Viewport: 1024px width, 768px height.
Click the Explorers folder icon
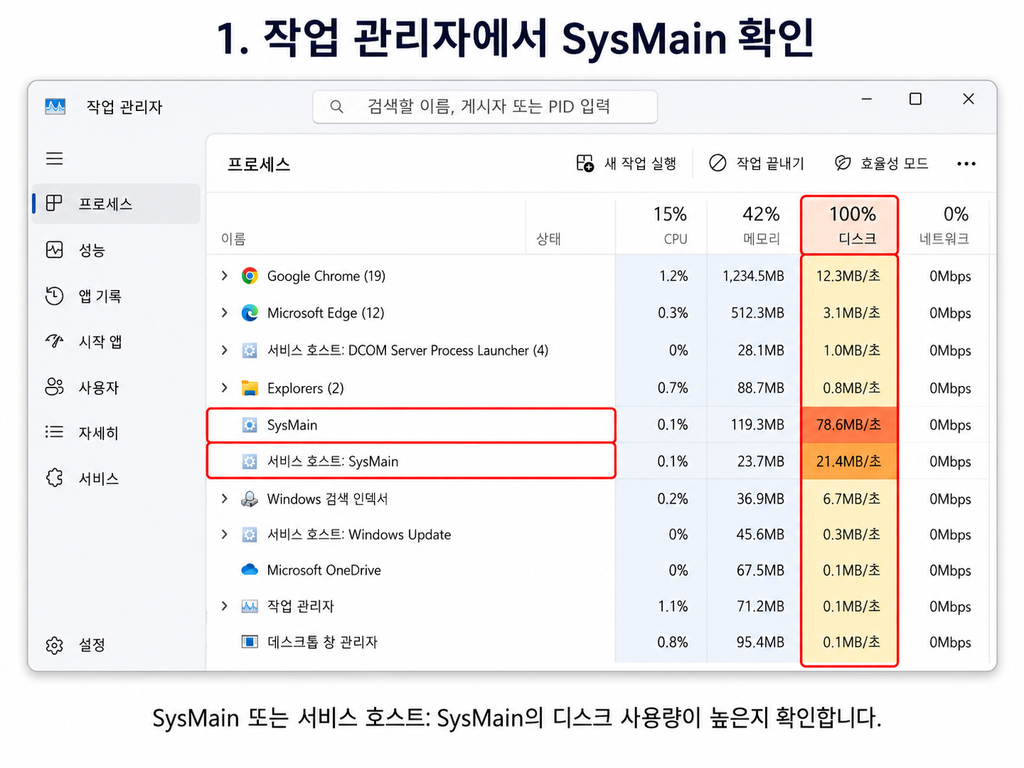point(249,388)
